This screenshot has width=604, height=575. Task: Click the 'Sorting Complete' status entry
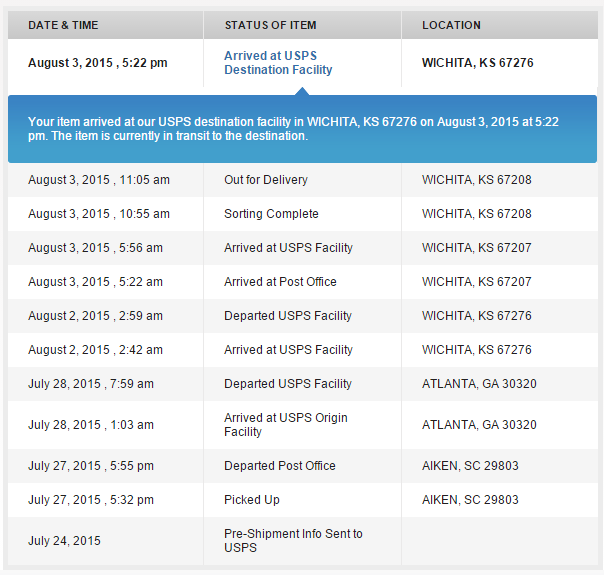(x=271, y=214)
